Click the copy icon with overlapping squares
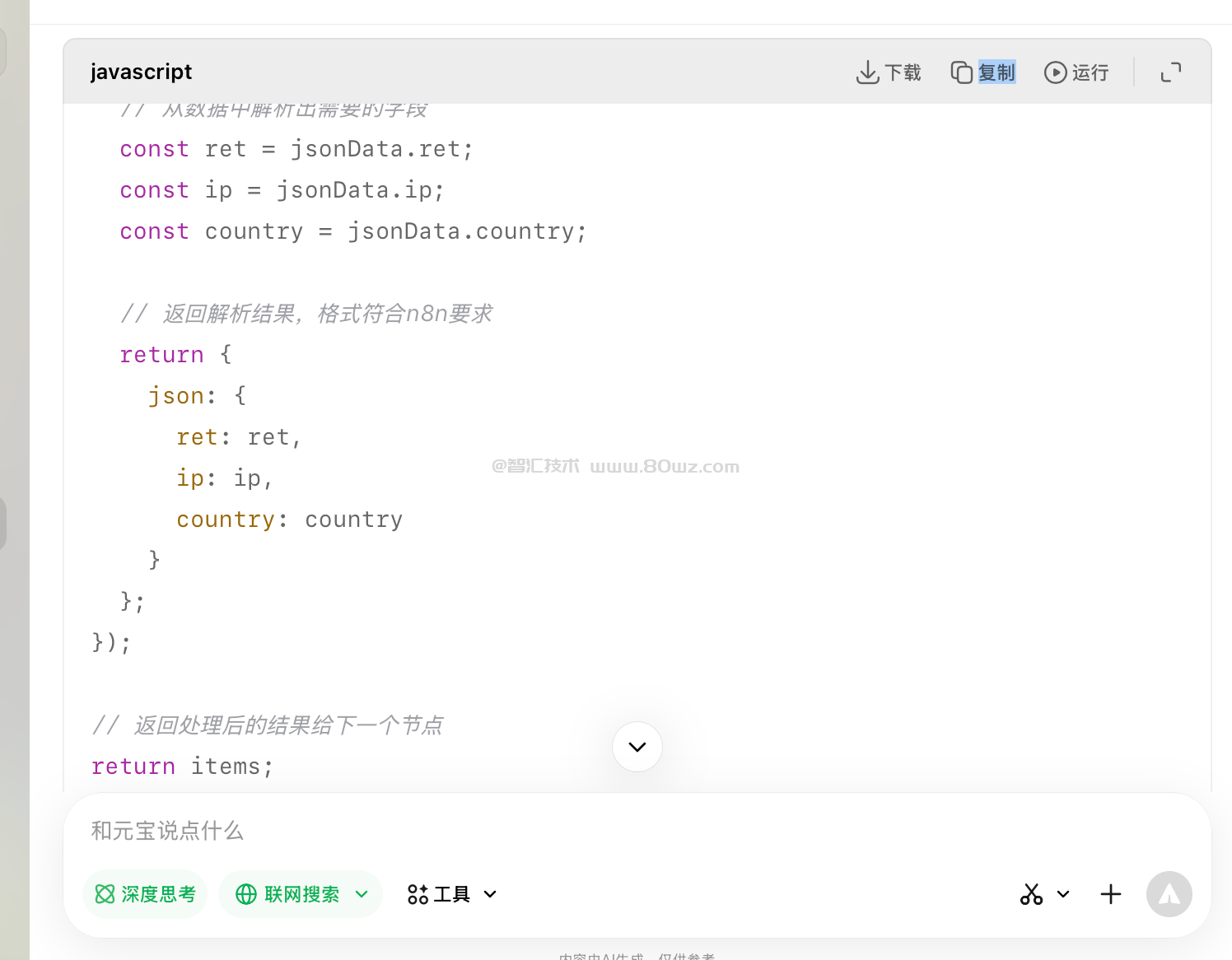 pos(961,72)
